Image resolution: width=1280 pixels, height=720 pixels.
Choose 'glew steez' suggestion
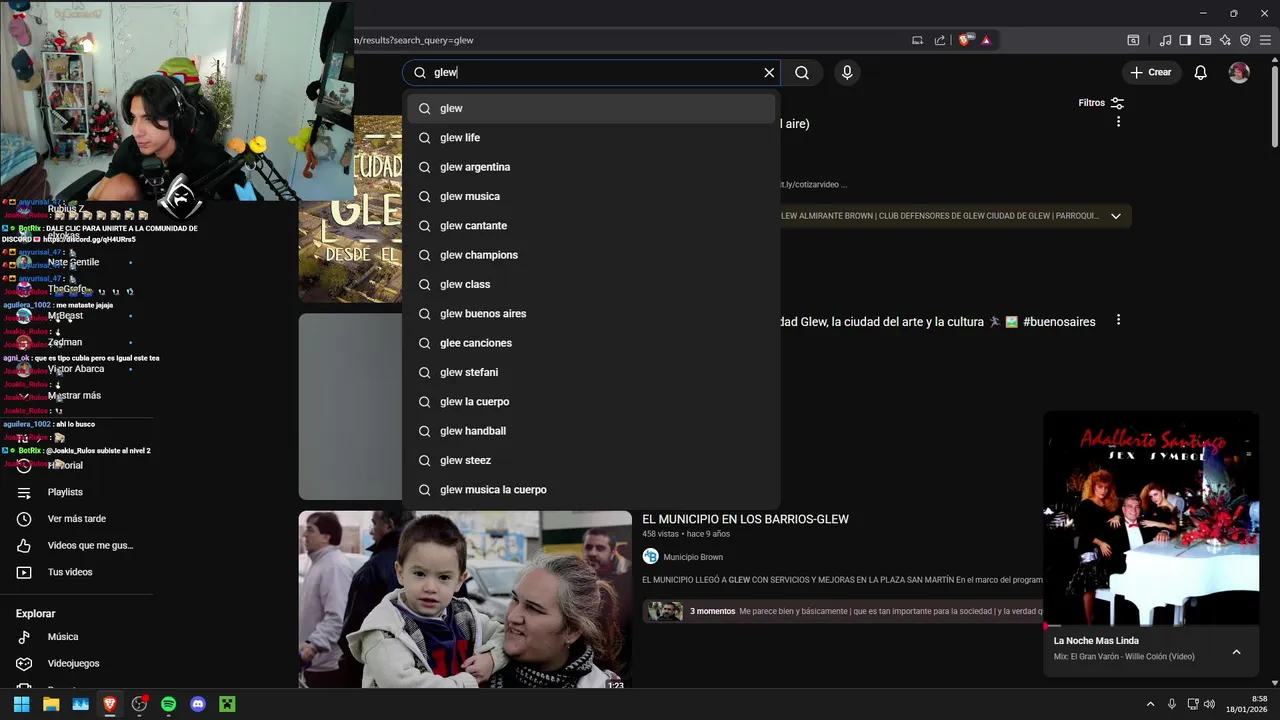(591, 460)
